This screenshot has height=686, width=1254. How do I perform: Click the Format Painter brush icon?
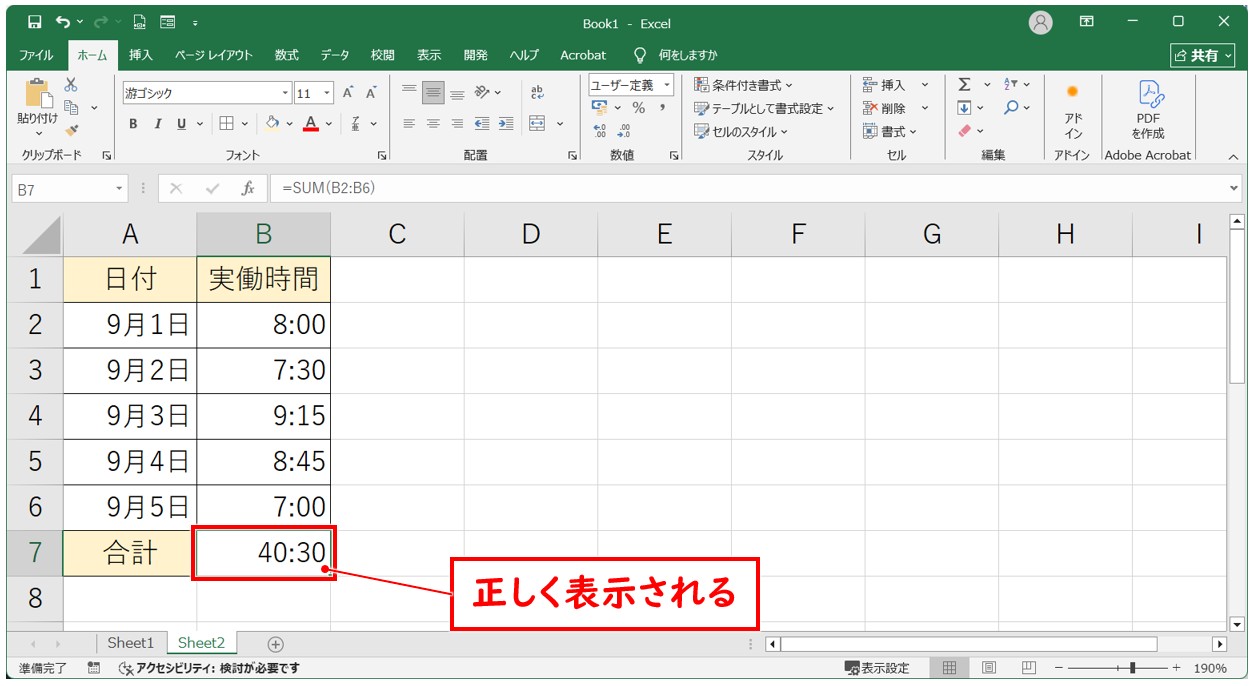click(x=71, y=130)
